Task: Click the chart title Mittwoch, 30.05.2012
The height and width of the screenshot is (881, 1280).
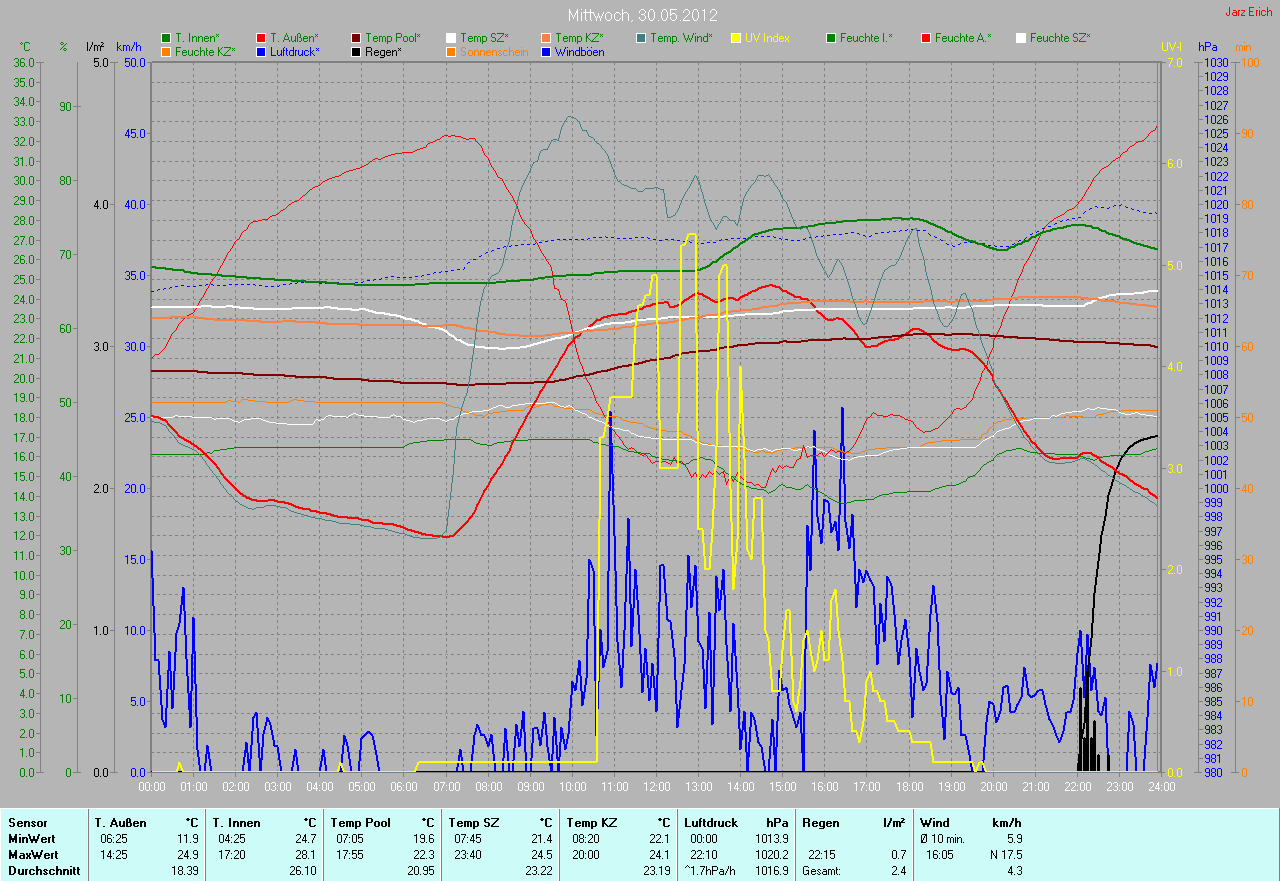Action: coord(640,16)
